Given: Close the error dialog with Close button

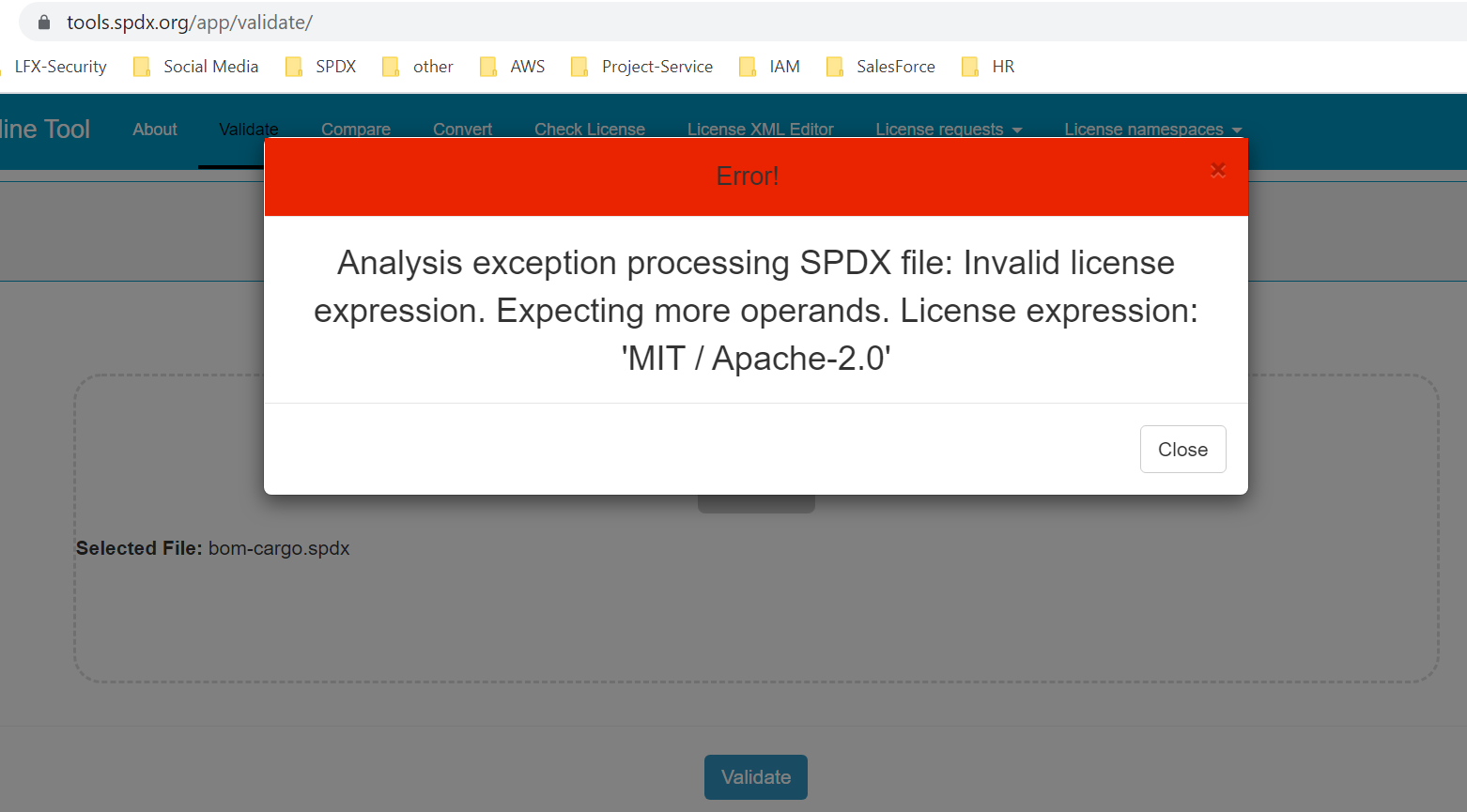Looking at the screenshot, I should (x=1182, y=449).
